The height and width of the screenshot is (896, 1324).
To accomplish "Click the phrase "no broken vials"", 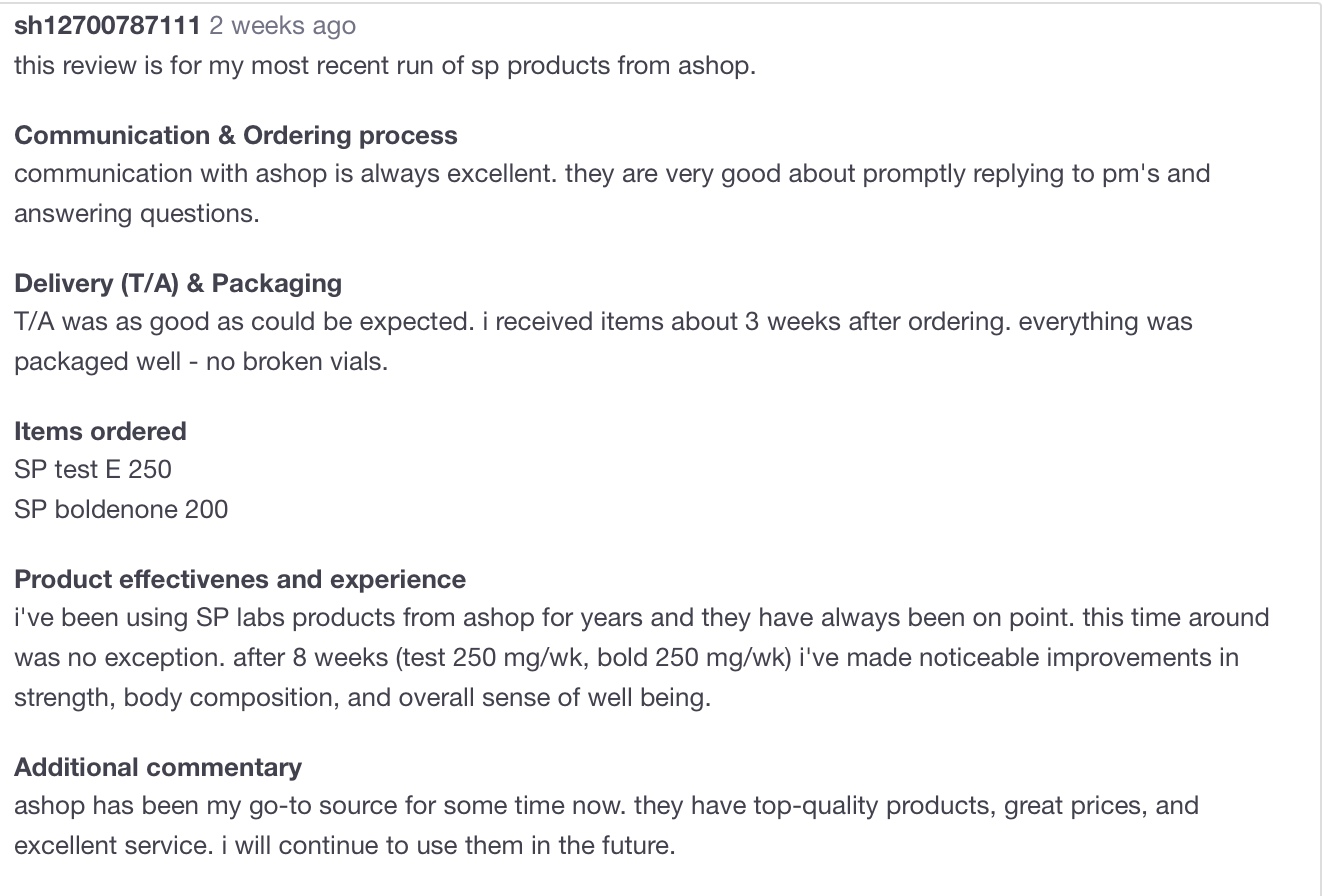I will [295, 361].
